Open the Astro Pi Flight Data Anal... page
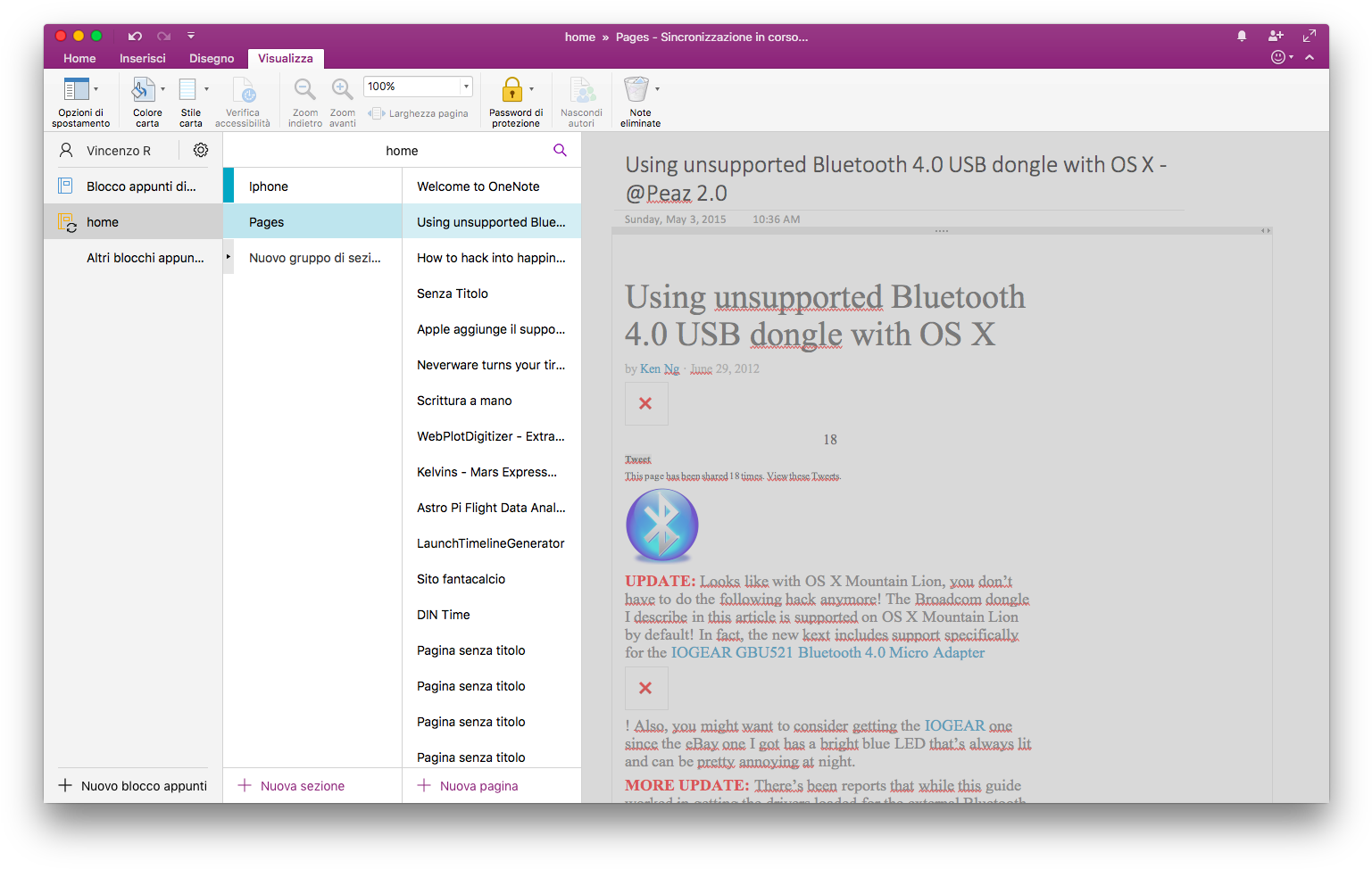 [492, 508]
